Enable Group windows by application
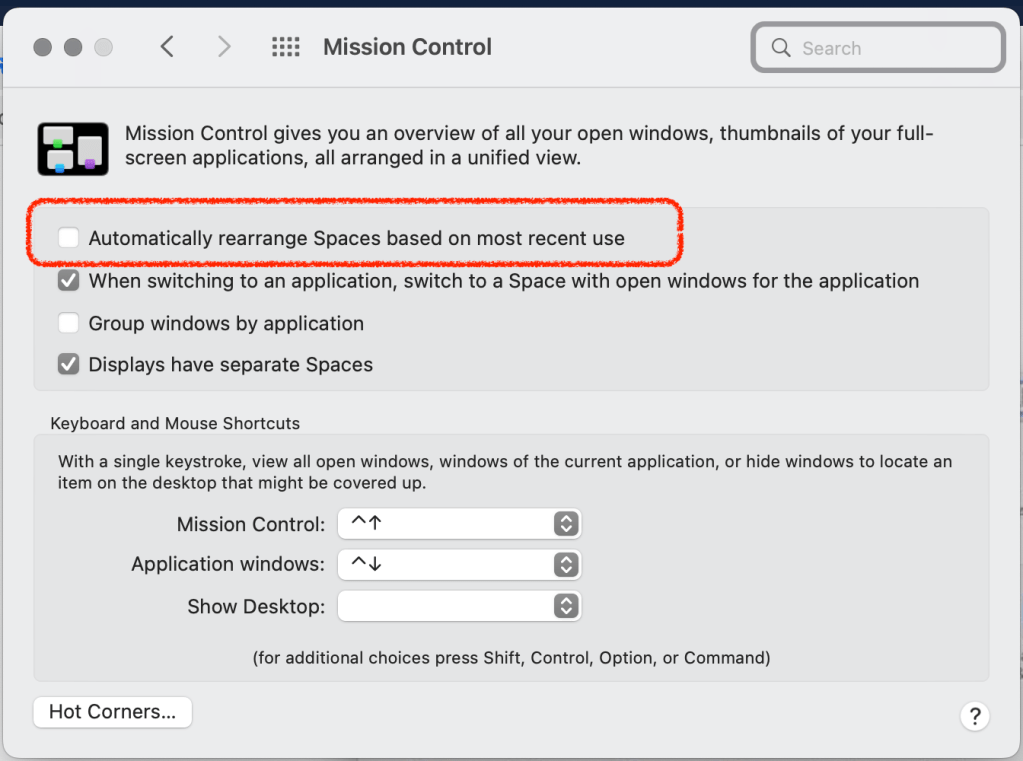The height and width of the screenshot is (761, 1023). coord(68,323)
